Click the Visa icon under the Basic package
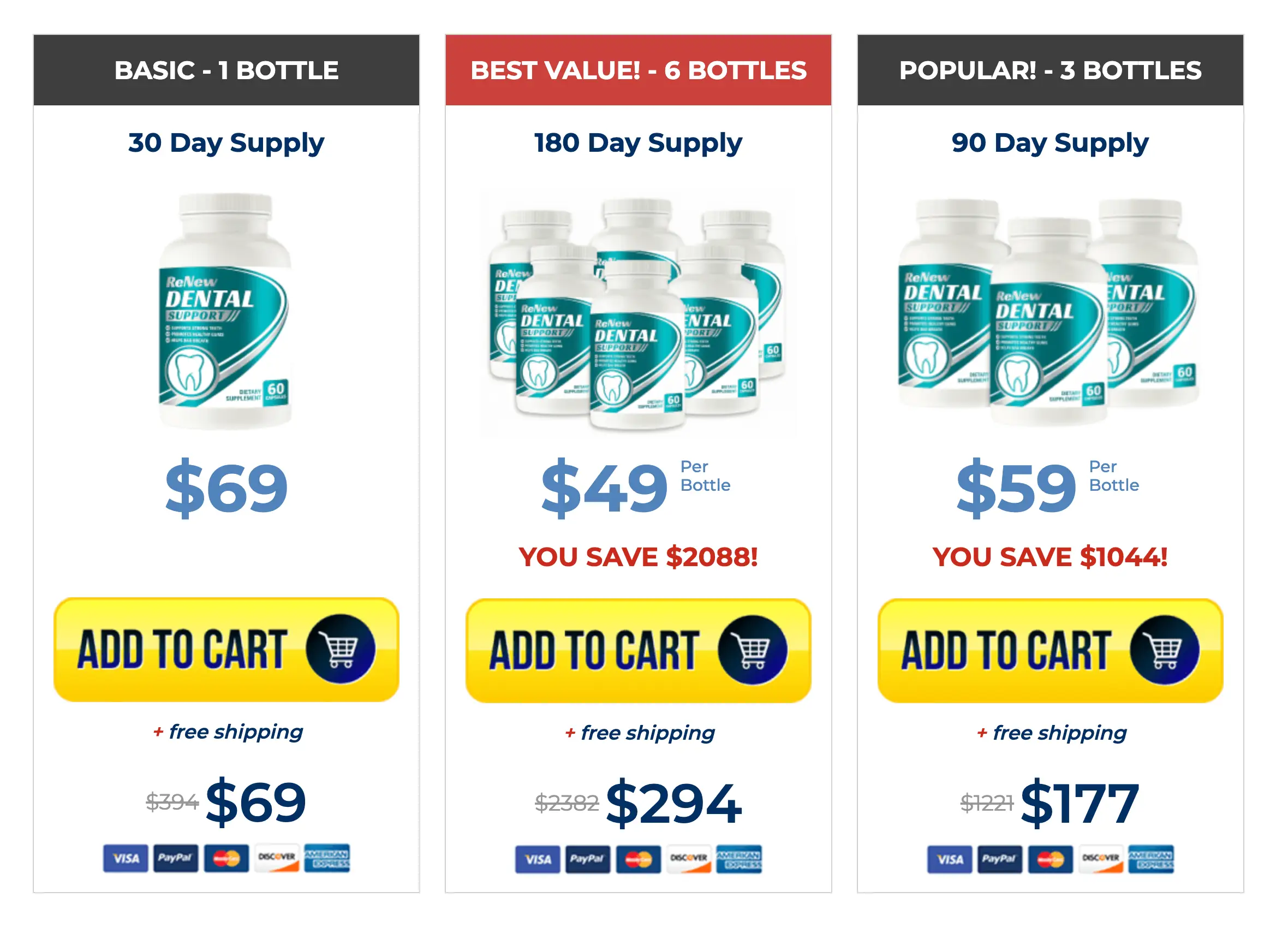 125,858
